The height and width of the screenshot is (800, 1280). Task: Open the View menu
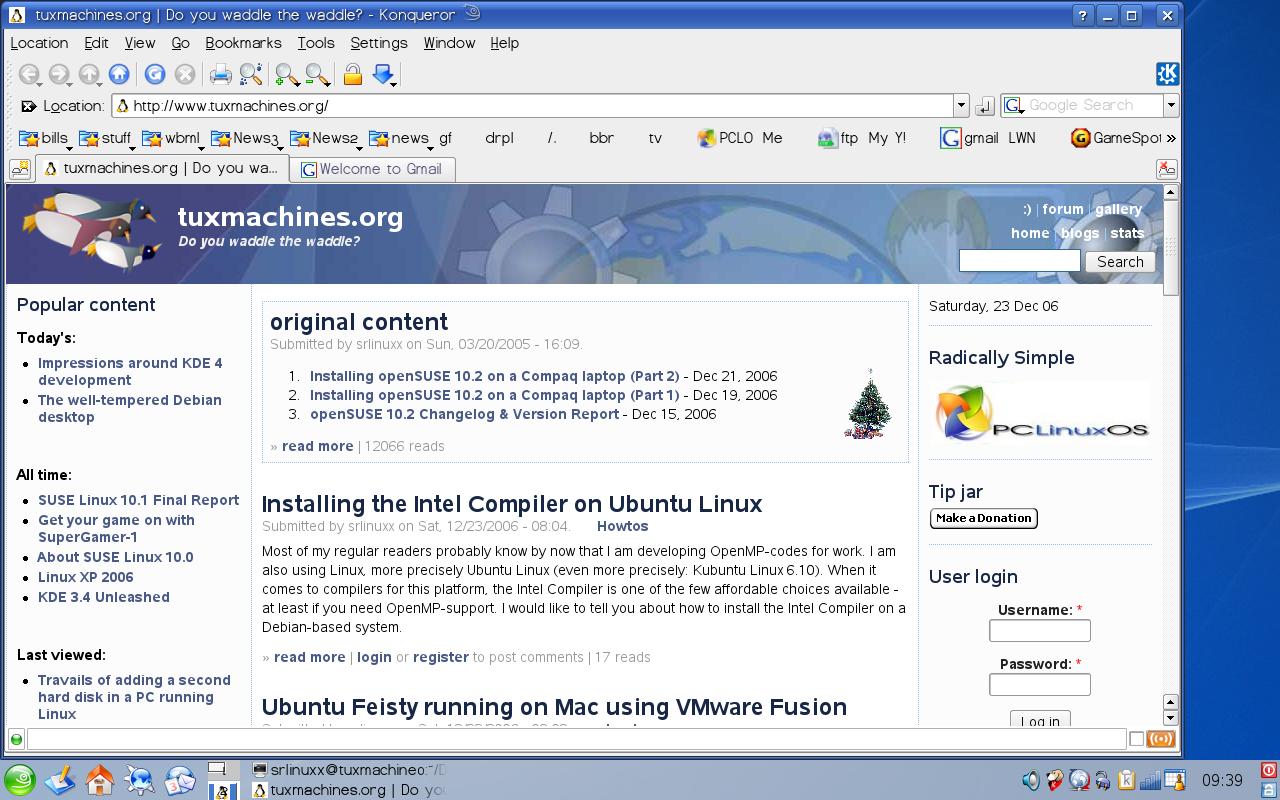140,43
